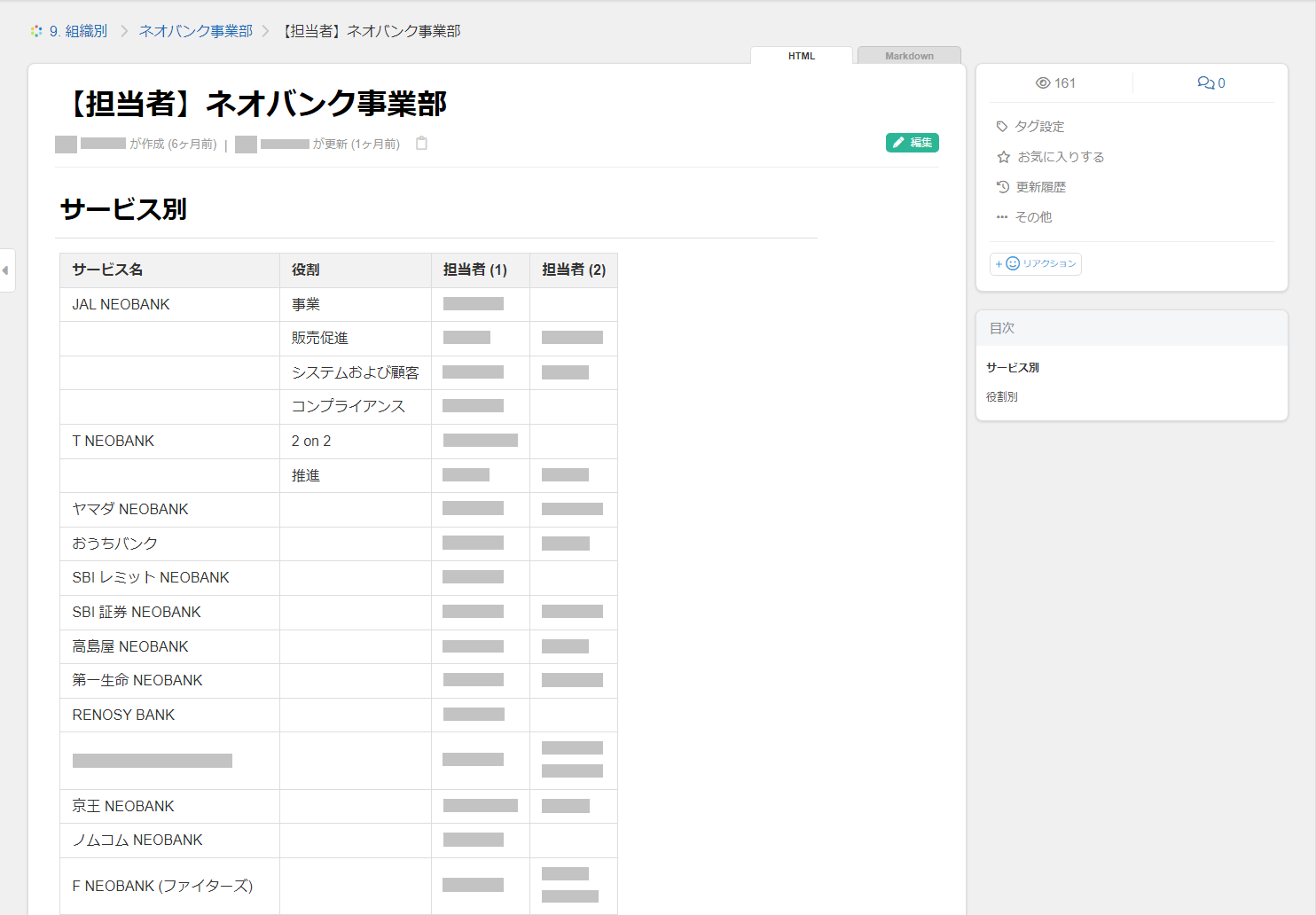The image size is (1316, 915).
Task: Switch to the HTML tab
Action: (802, 56)
